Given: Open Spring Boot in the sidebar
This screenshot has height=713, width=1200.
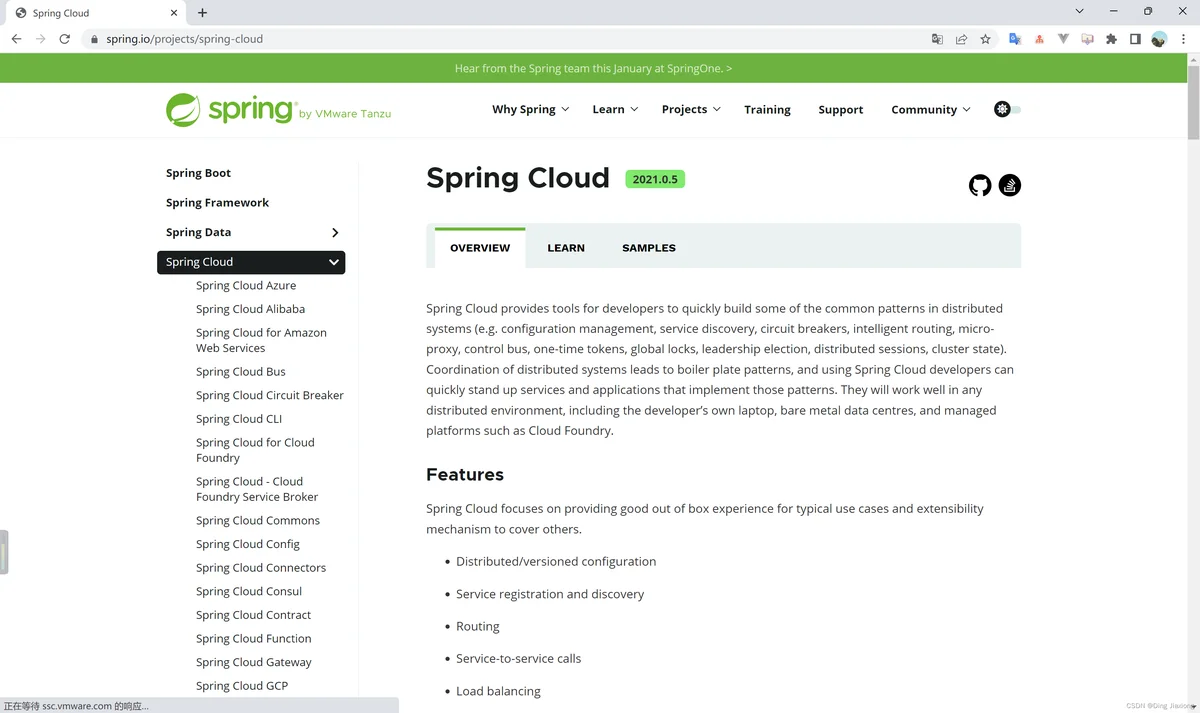Looking at the screenshot, I should coord(198,173).
